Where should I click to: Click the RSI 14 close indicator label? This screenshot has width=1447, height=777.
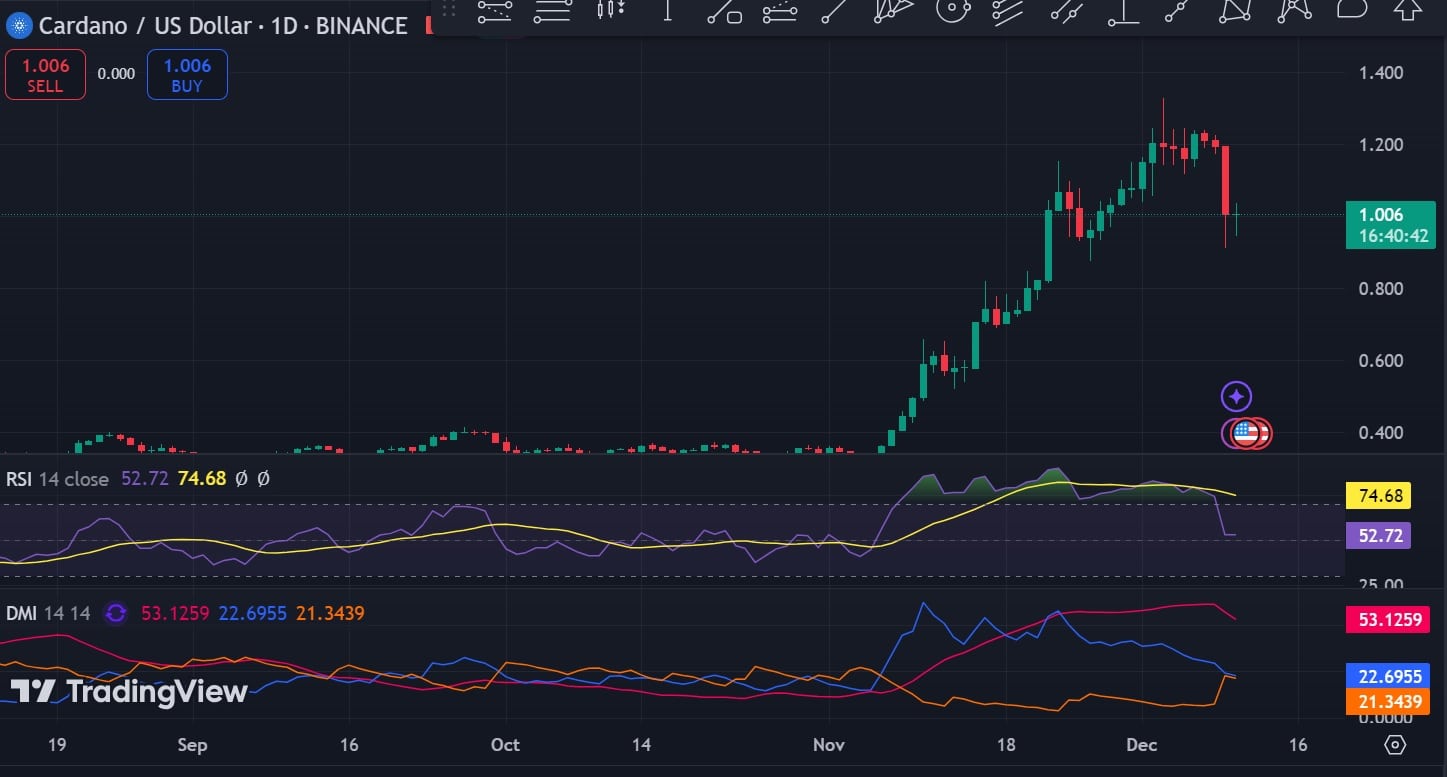pyautogui.click(x=57, y=479)
